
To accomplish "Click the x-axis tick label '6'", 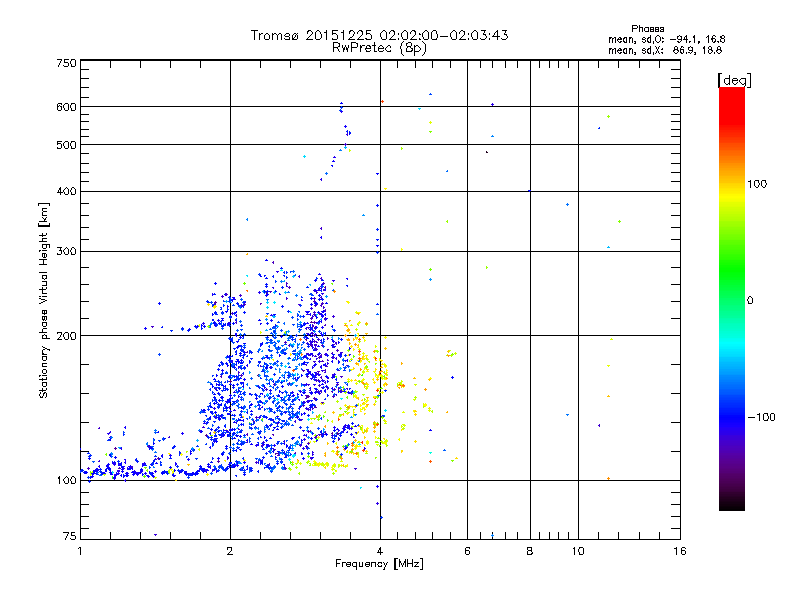I will (x=467, y=551).
